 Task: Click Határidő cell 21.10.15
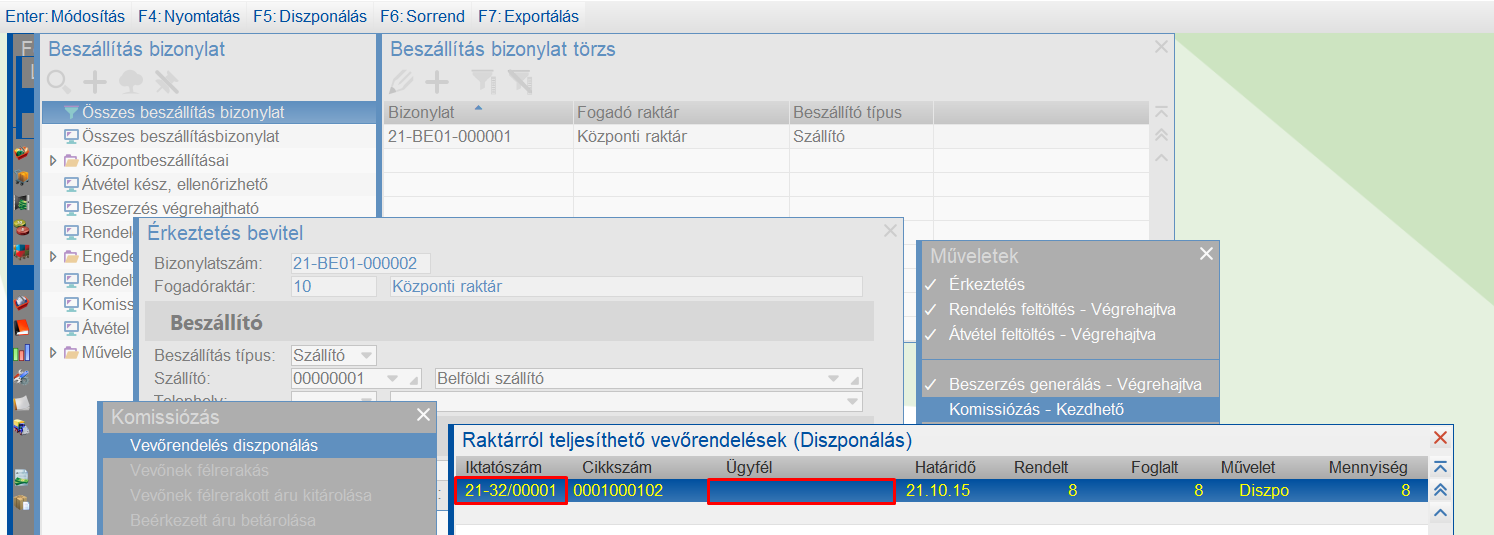tap(937, 491)
